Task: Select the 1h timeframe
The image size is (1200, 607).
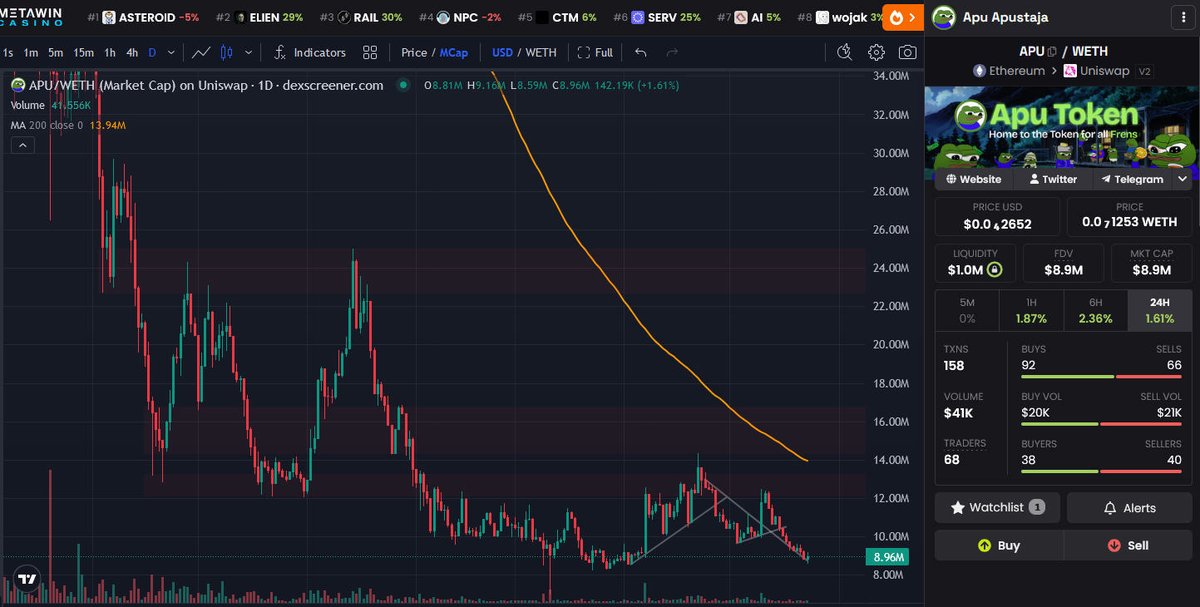Action: click(110, 52)
